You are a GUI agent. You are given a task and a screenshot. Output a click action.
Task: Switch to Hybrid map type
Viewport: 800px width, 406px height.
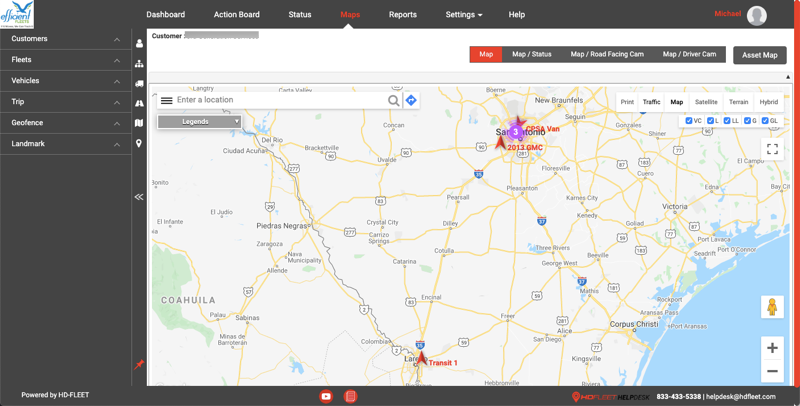768,102
